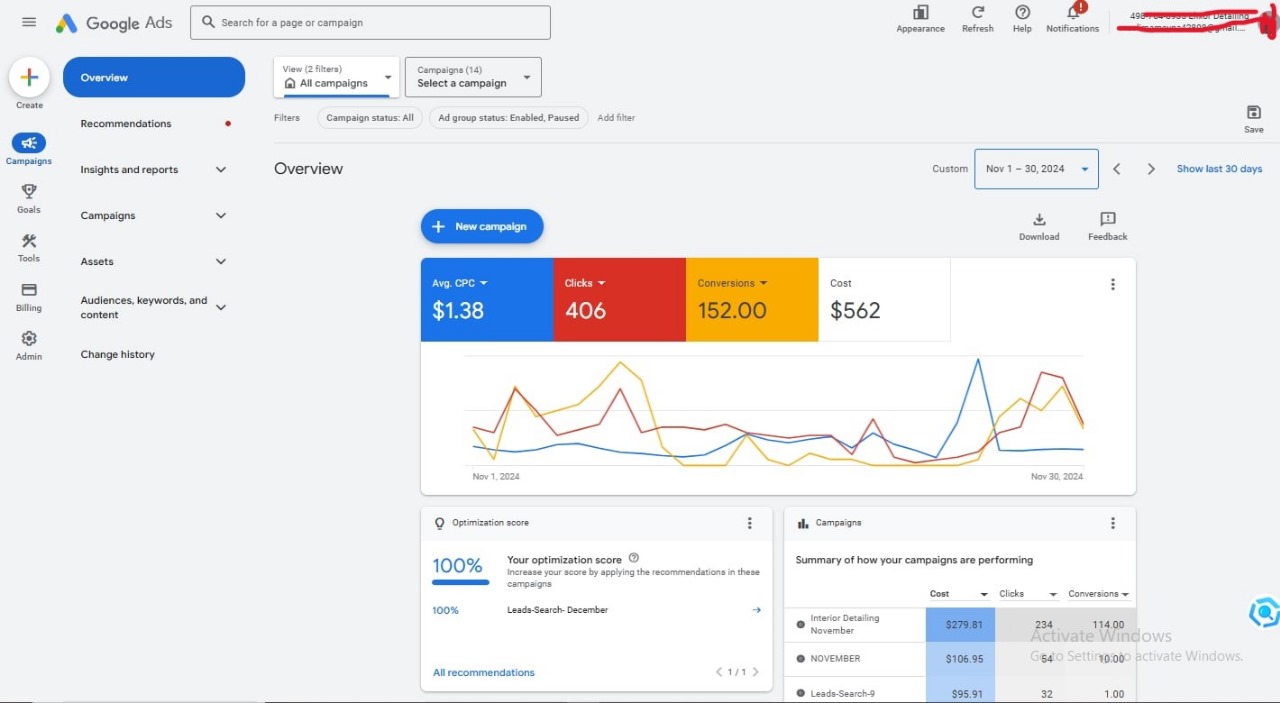Click the Create plus button

pos(29,77)
